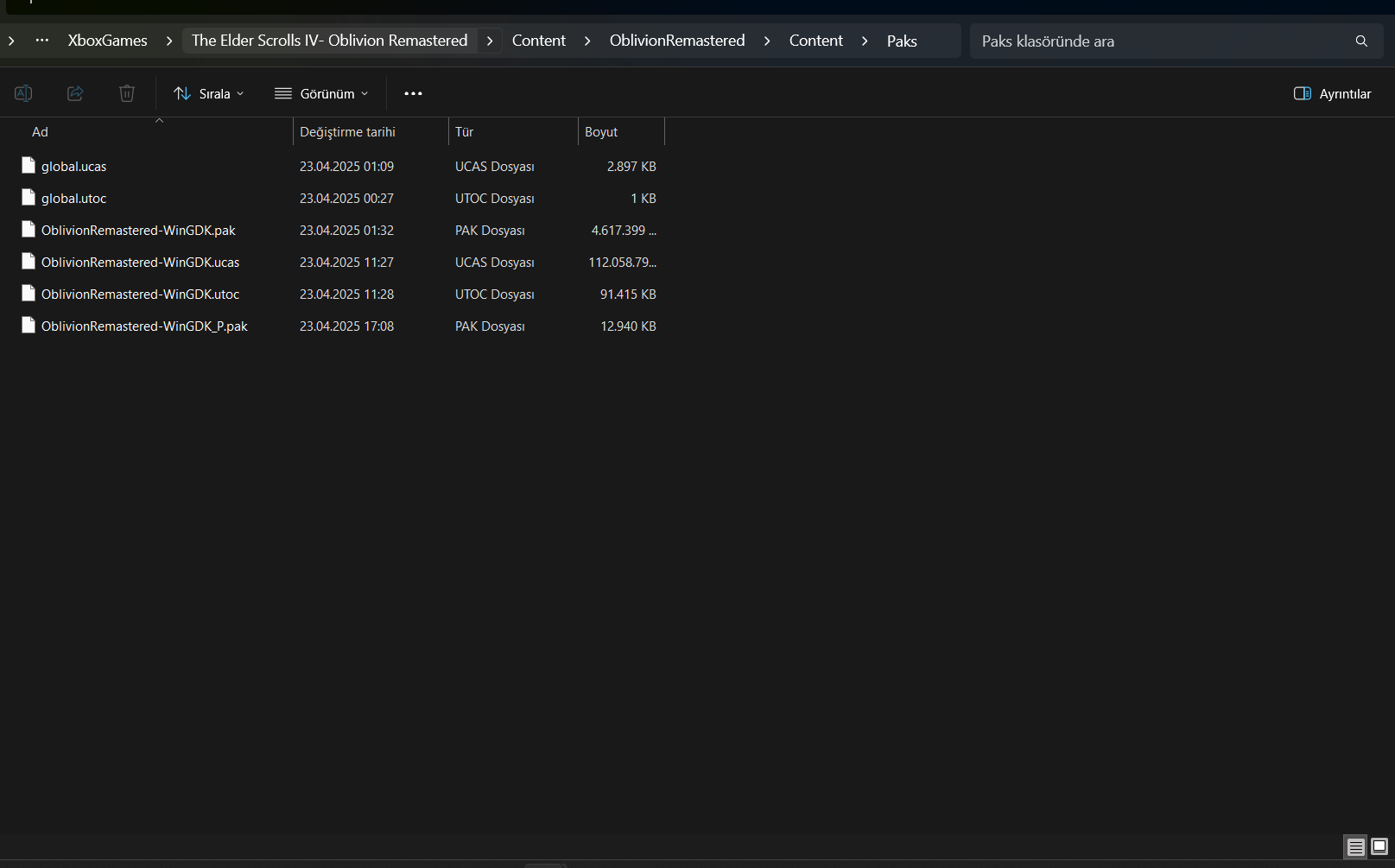Click the date 23.04.2025 00:27
The image size is (1395, 868).
point(346,199)
